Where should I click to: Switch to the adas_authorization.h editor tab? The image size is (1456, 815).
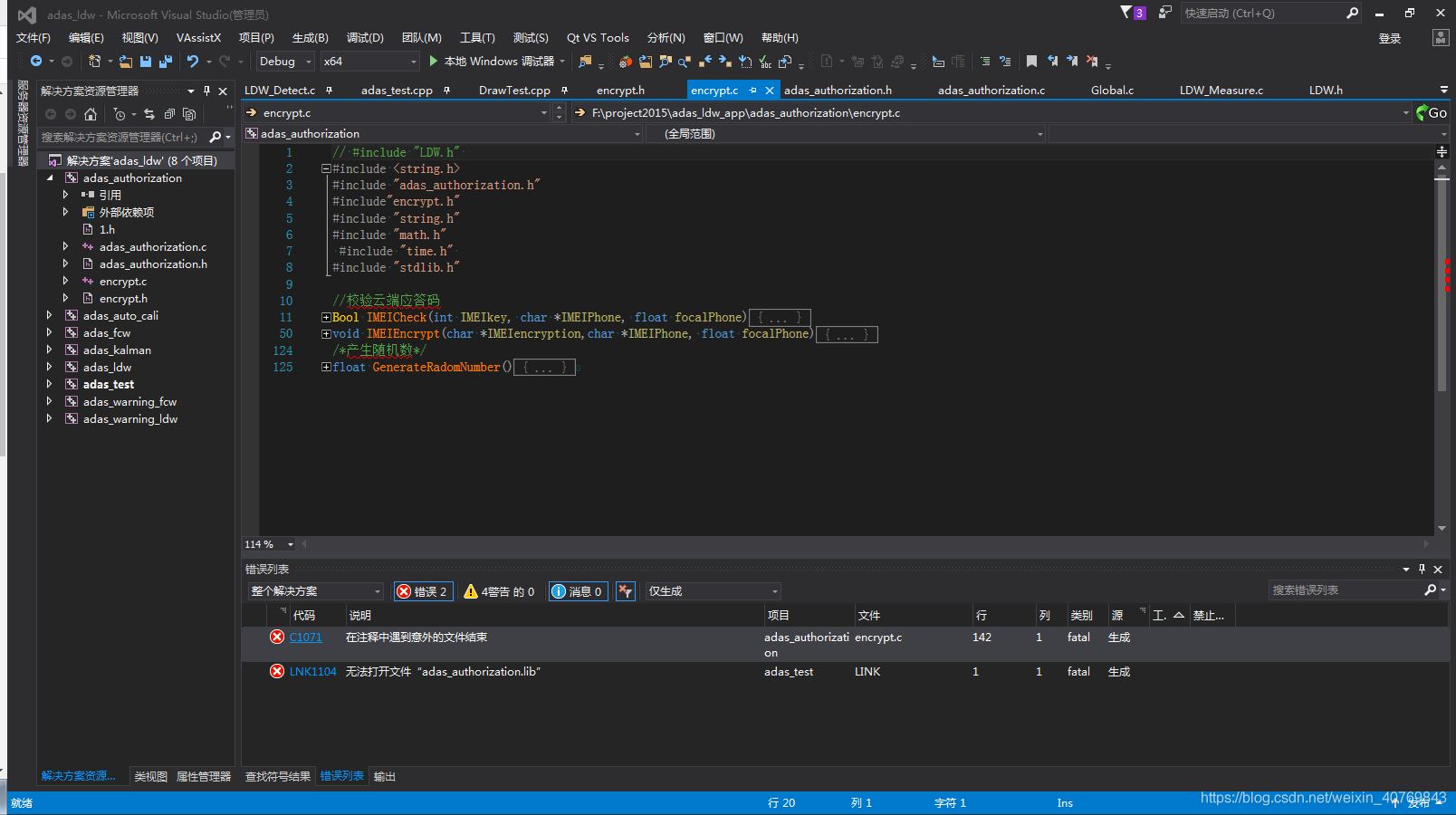pos(838,91)
